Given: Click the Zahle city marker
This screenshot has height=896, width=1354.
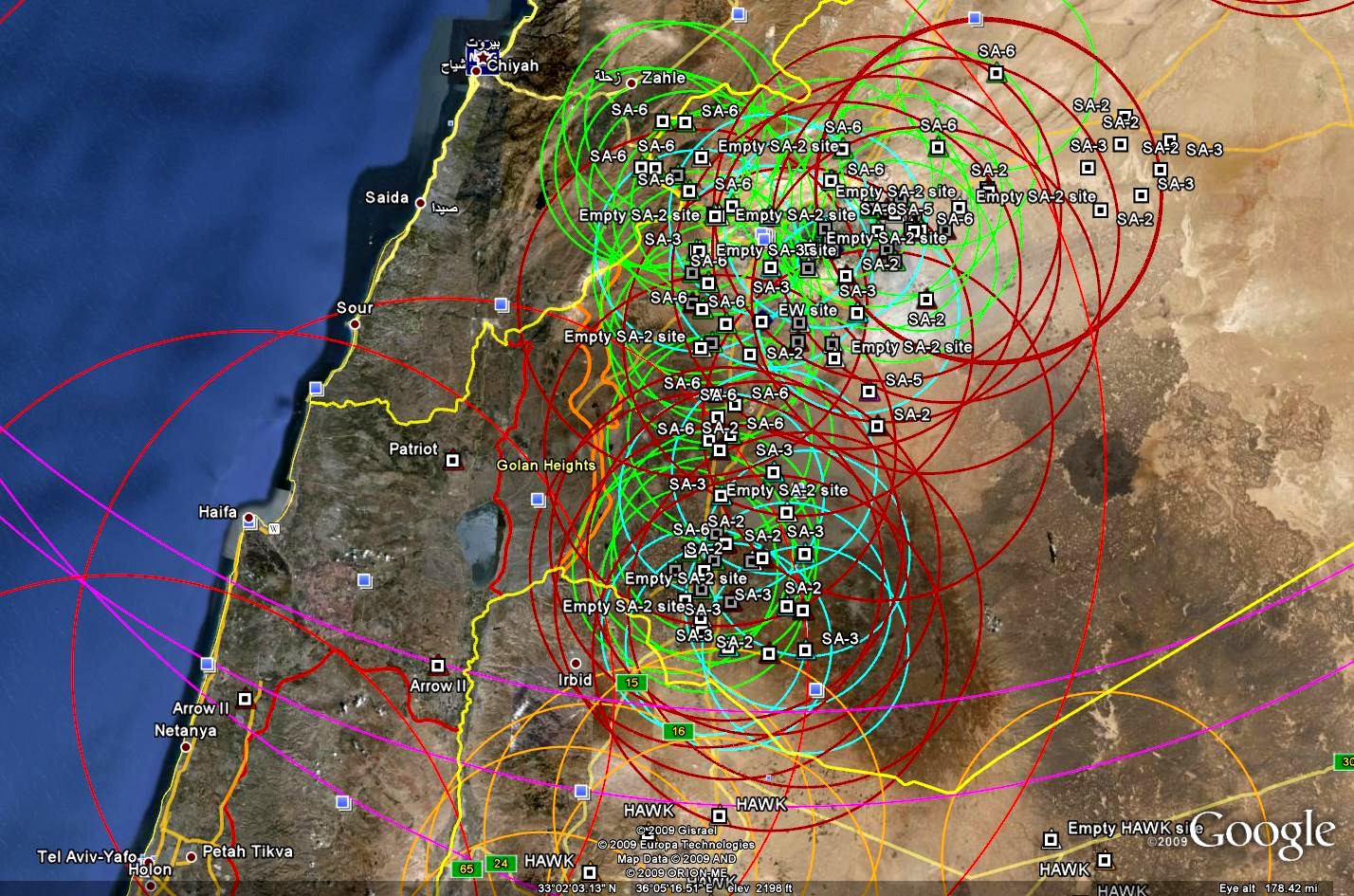Looking at the screenshot, I should click(631, 83).
